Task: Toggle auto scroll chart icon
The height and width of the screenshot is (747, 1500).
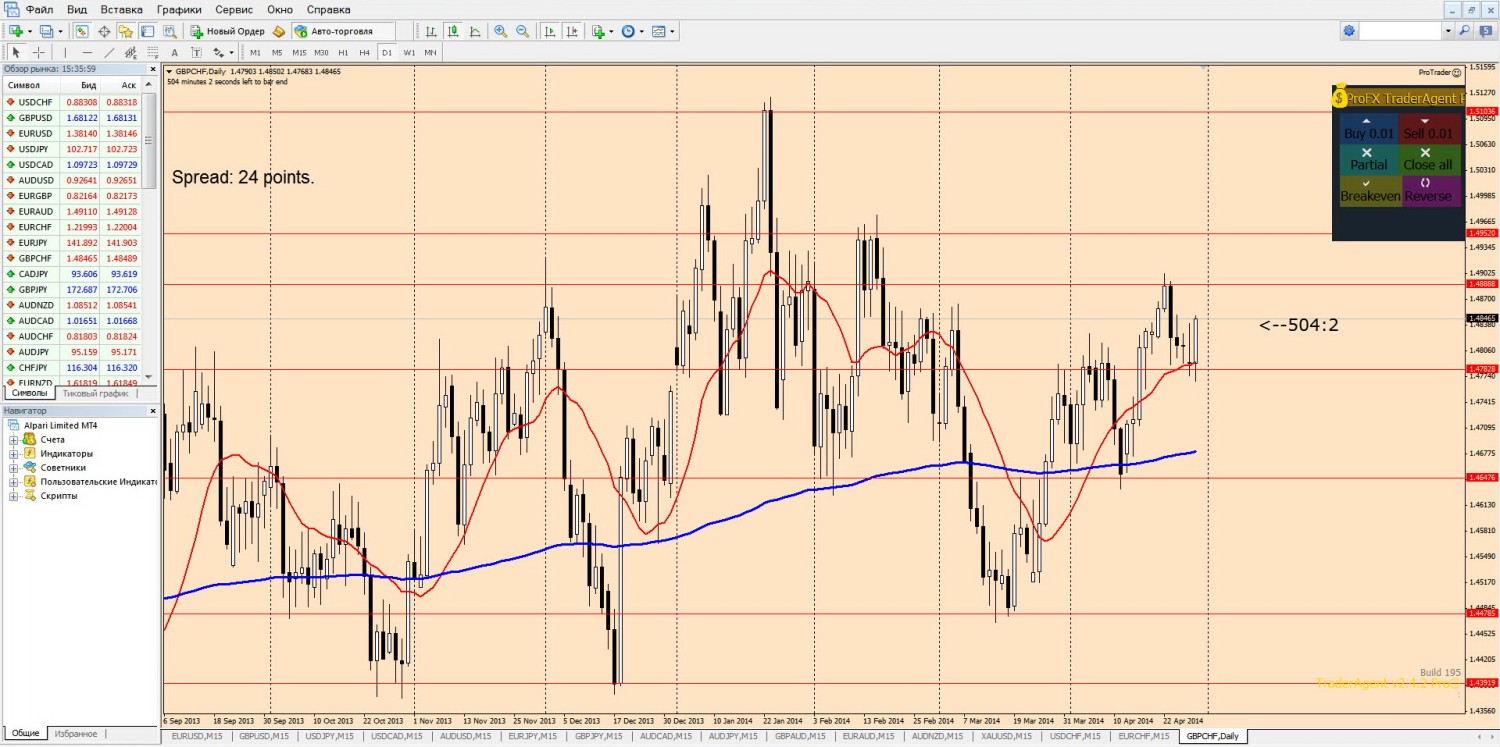Action: [x=550, y=31]
